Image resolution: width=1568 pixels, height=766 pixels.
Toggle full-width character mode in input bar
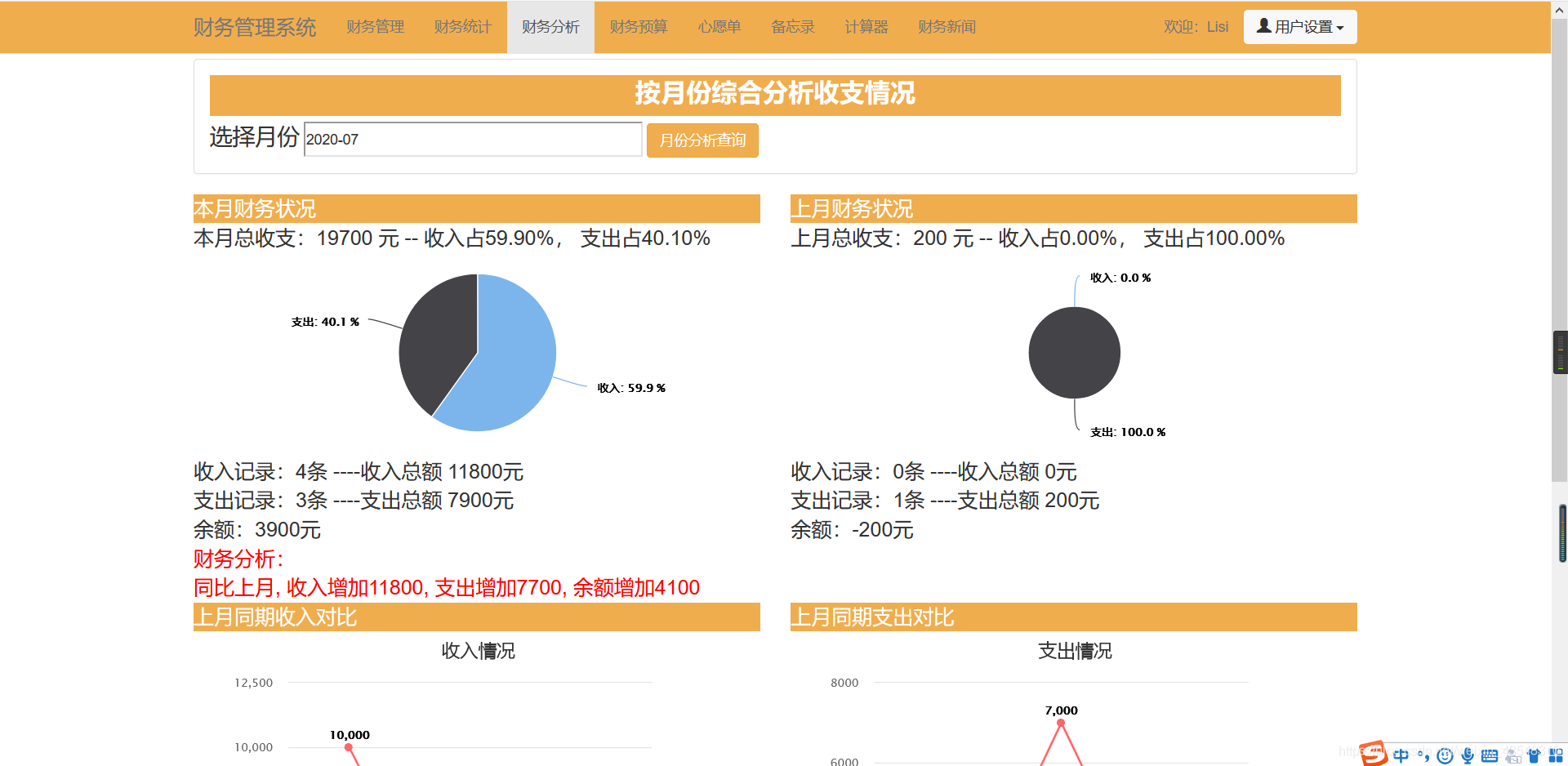click(1419, 751)
